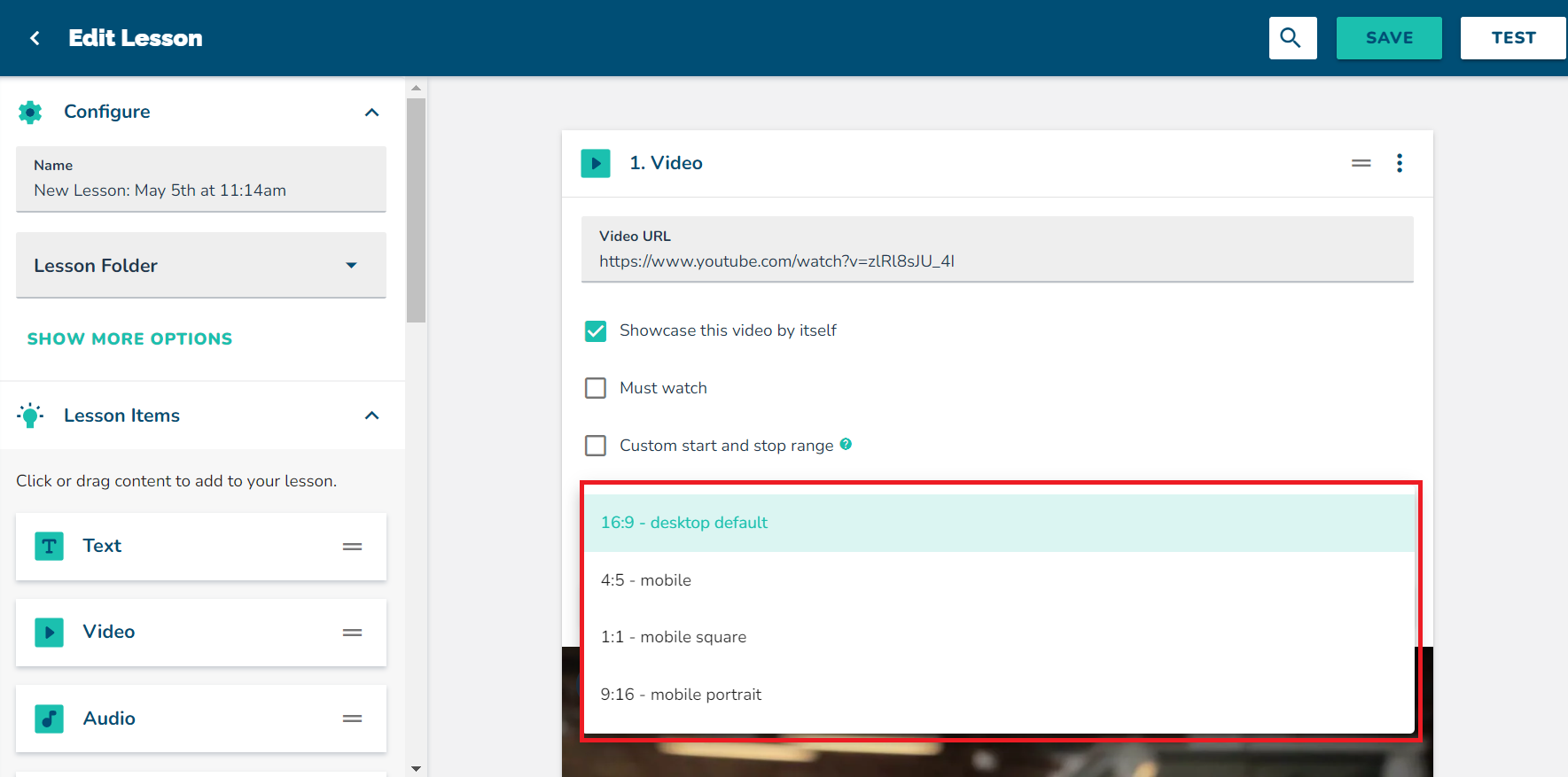The width and height of the screenshot is (1568, 777).
Task: Click the Configure gear icon
Action: pos(30,112)
